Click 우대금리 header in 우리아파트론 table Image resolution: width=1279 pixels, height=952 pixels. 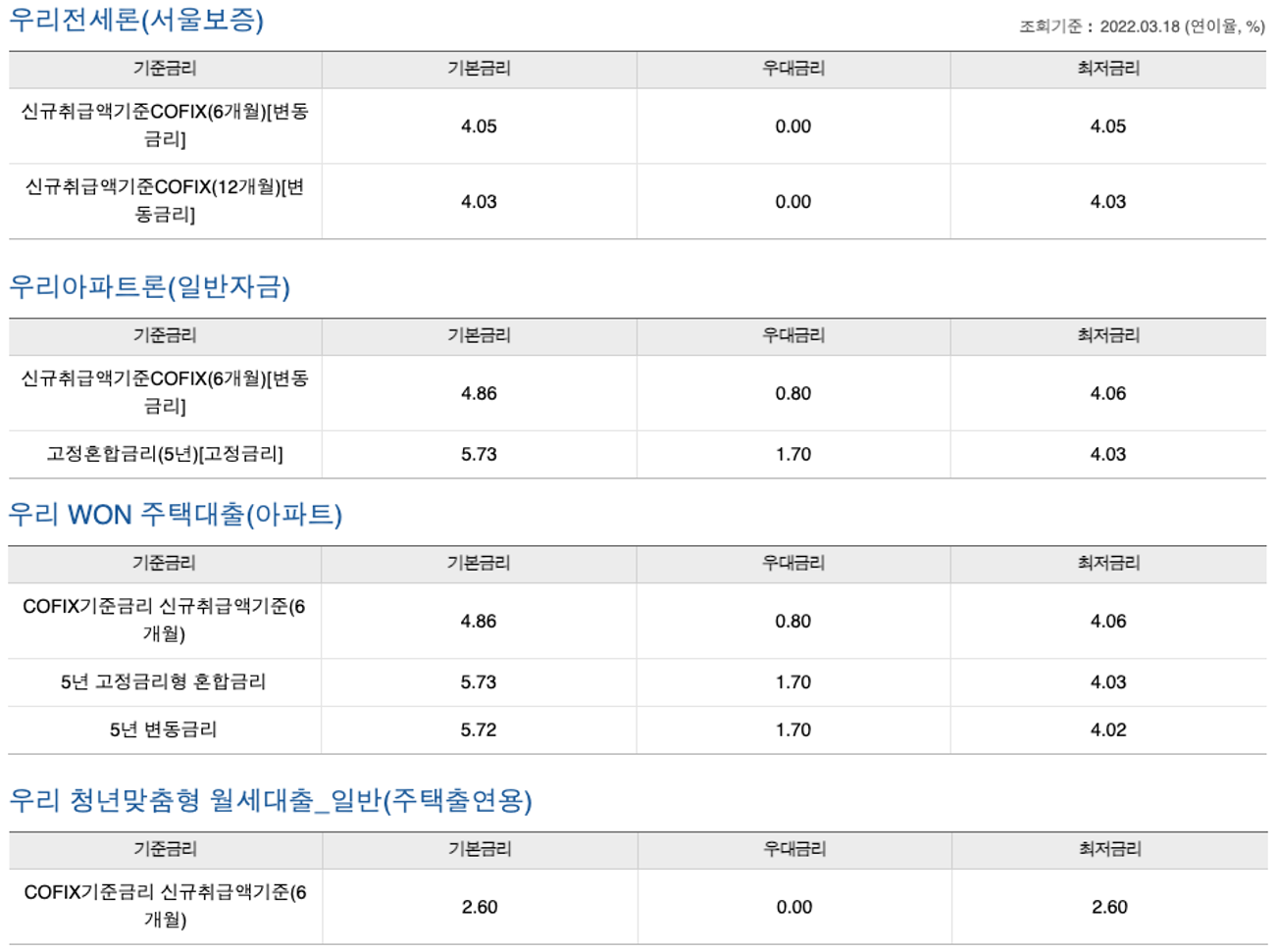pos(793,335)
